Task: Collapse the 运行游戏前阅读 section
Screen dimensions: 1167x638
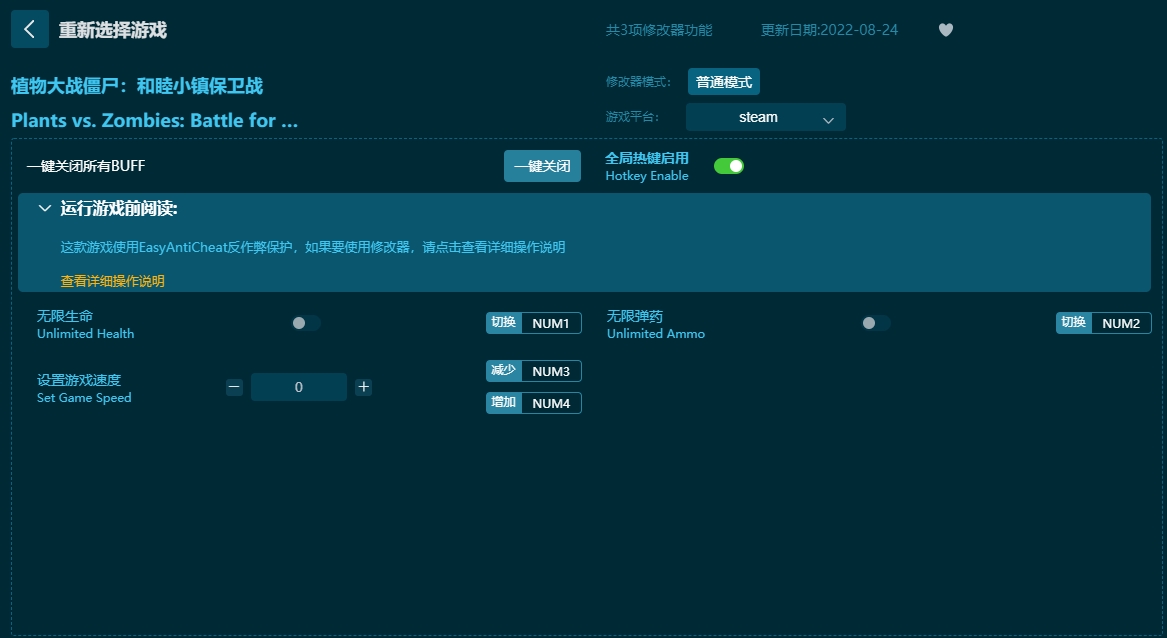Action: coord(44,209)
